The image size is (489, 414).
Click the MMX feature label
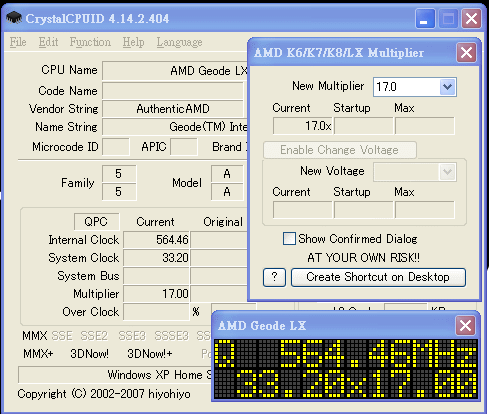[35, 336]
